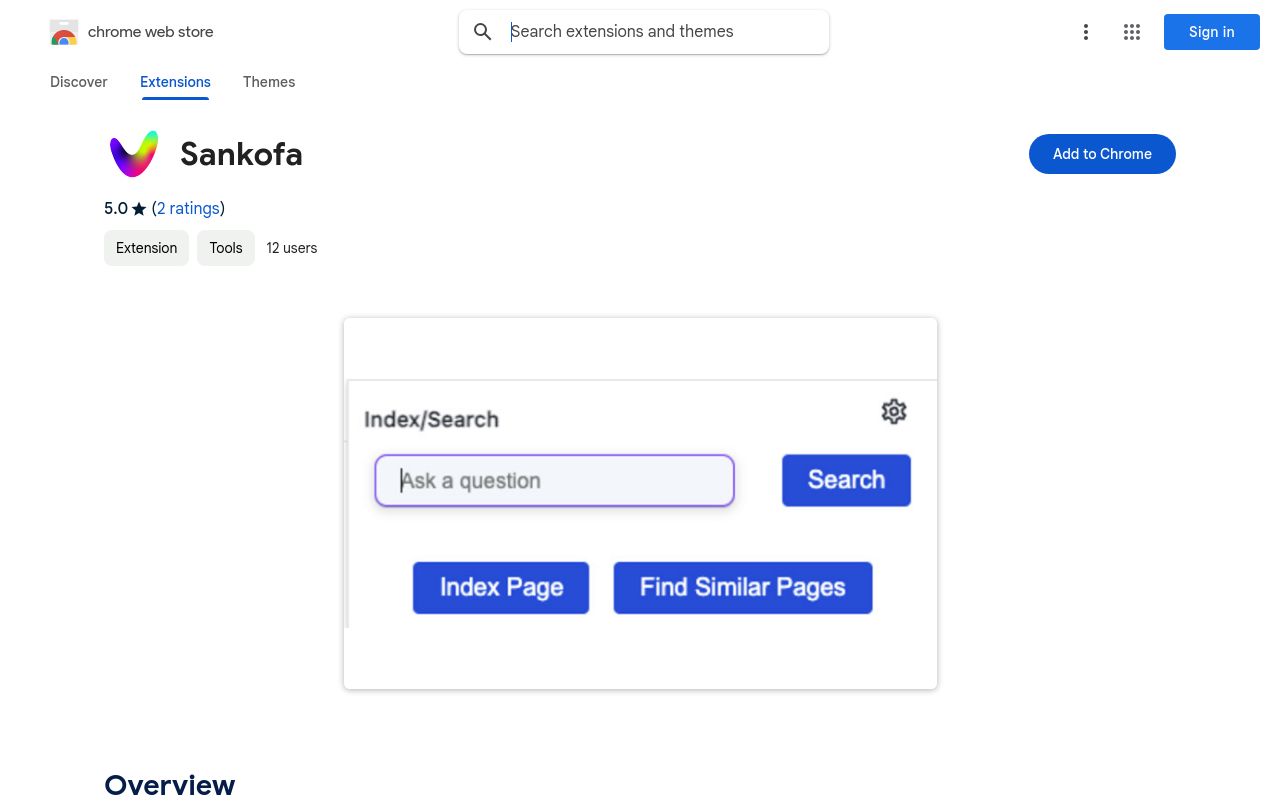Open the Extensions tab
Image resolution: width=1280 pixels, height=800 pixels.
[175, 82]
